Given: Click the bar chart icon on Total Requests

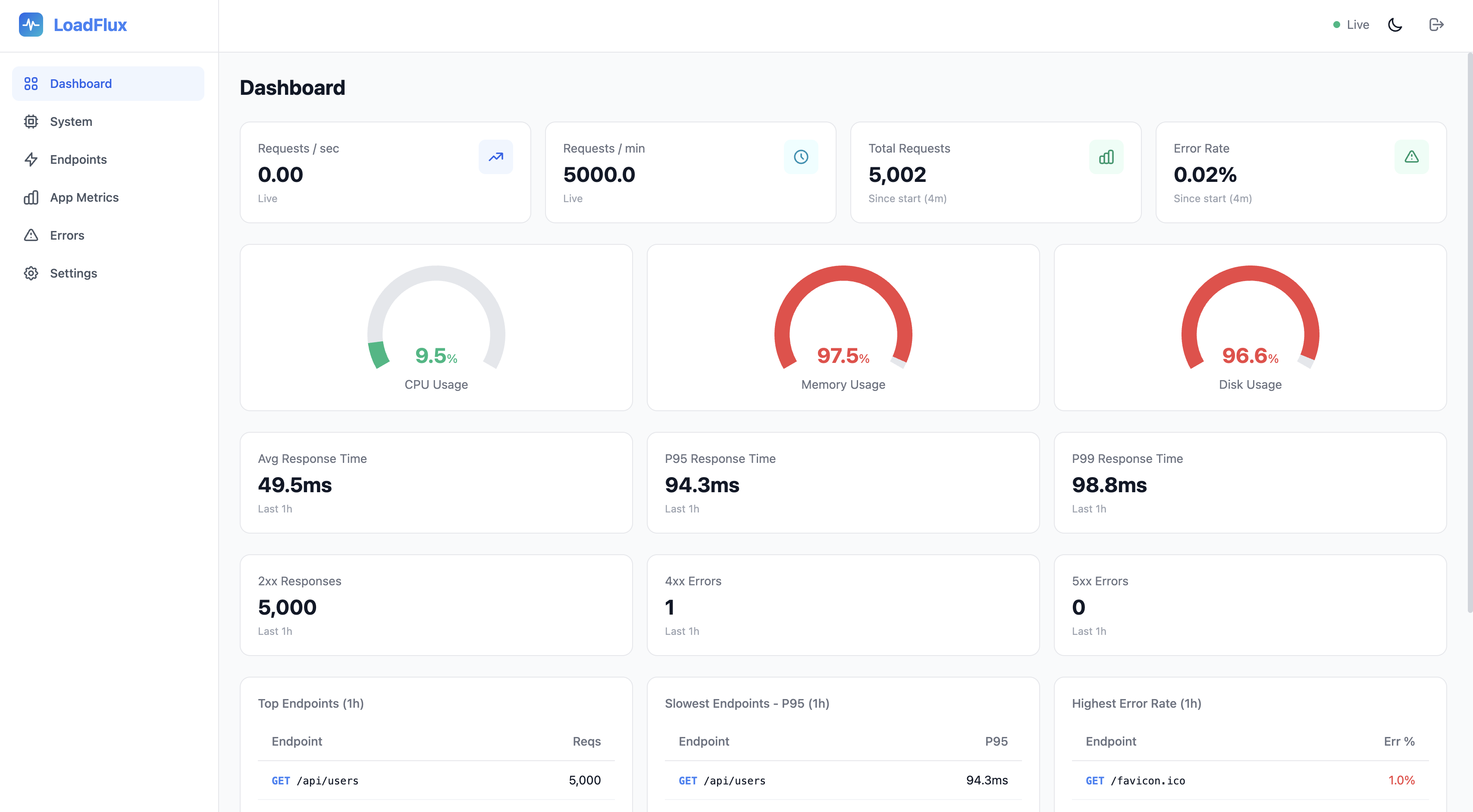Looking at the screenshot, I should tap(1106, 156).
